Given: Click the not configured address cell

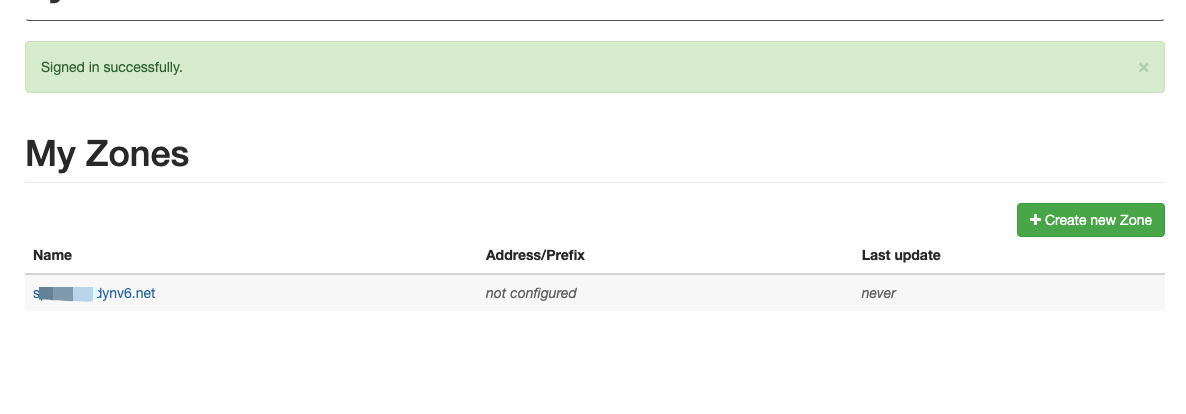Looking at the screenshot, I should pos(530,293).
